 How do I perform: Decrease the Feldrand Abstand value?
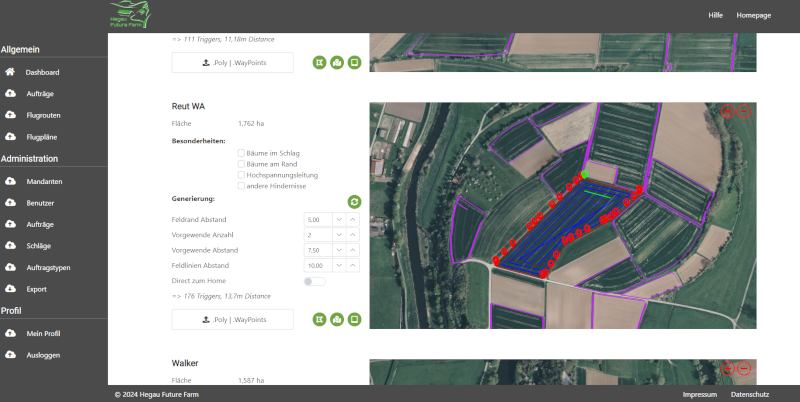[x=338, y=219]
